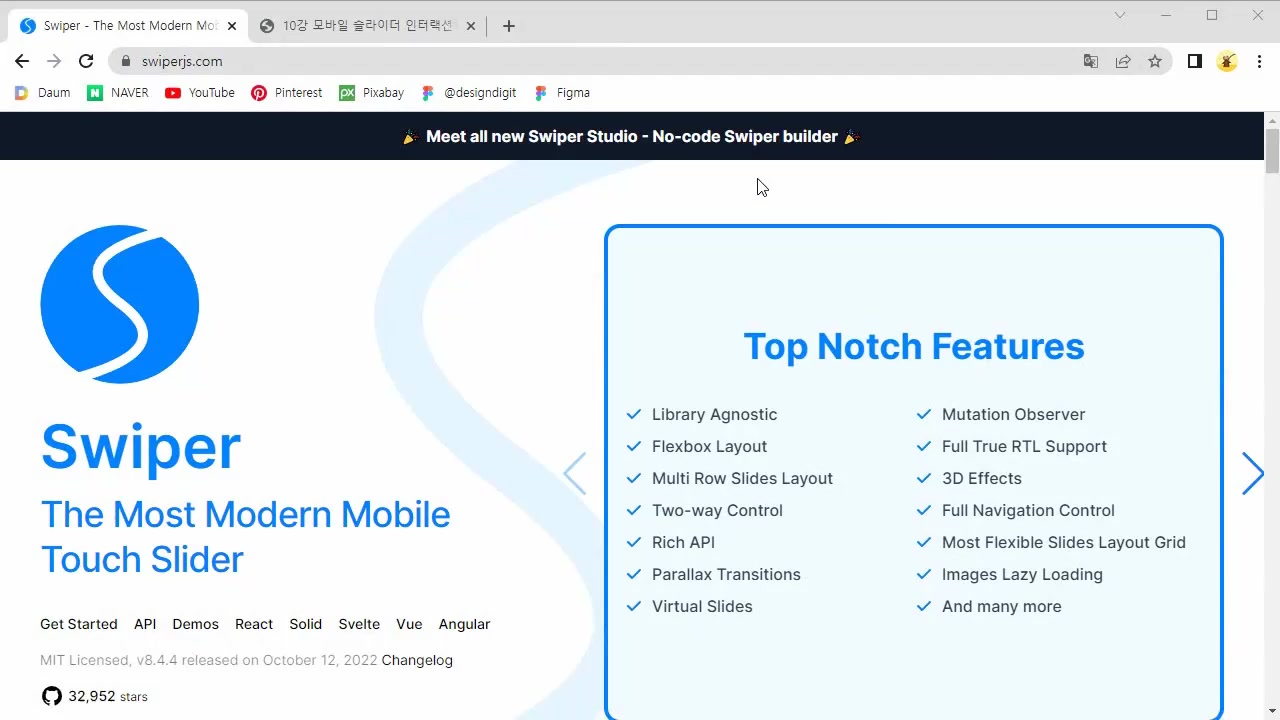Open the Changelog link
1280x720 pixels.
pyautogui.click(x=417, y=660)
